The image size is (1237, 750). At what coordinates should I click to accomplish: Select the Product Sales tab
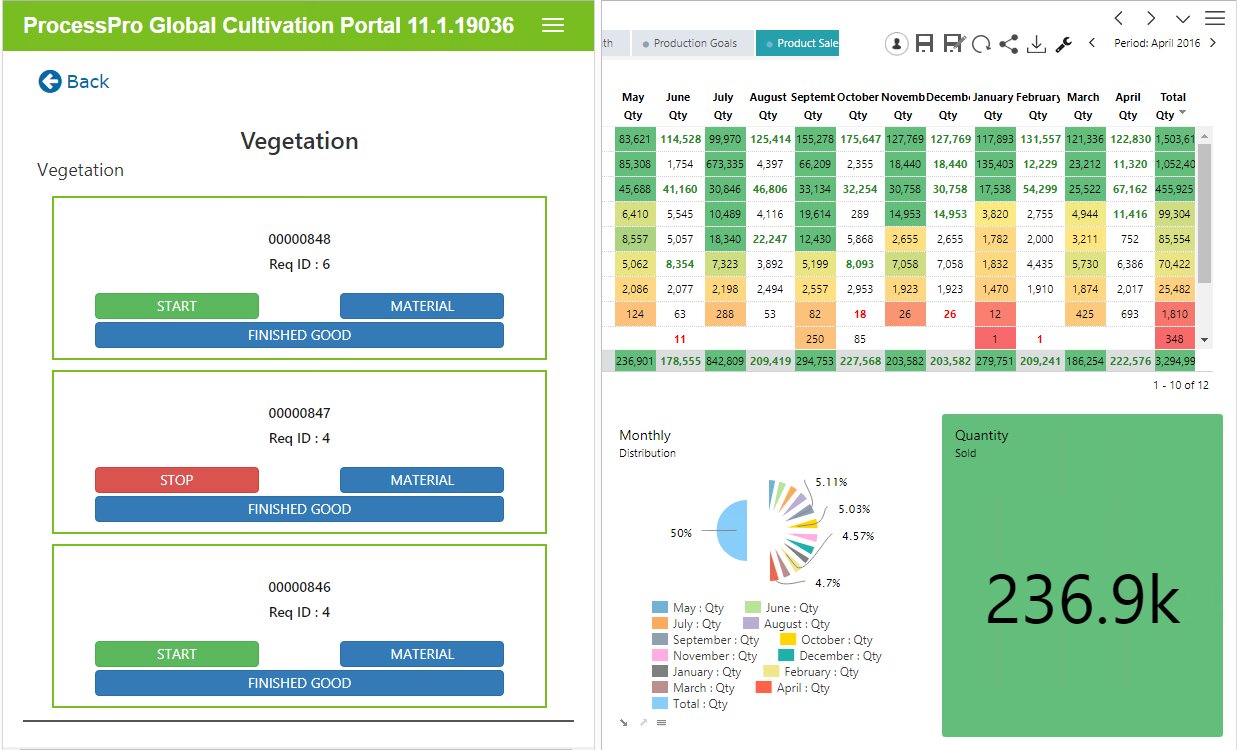click(798, 43)
